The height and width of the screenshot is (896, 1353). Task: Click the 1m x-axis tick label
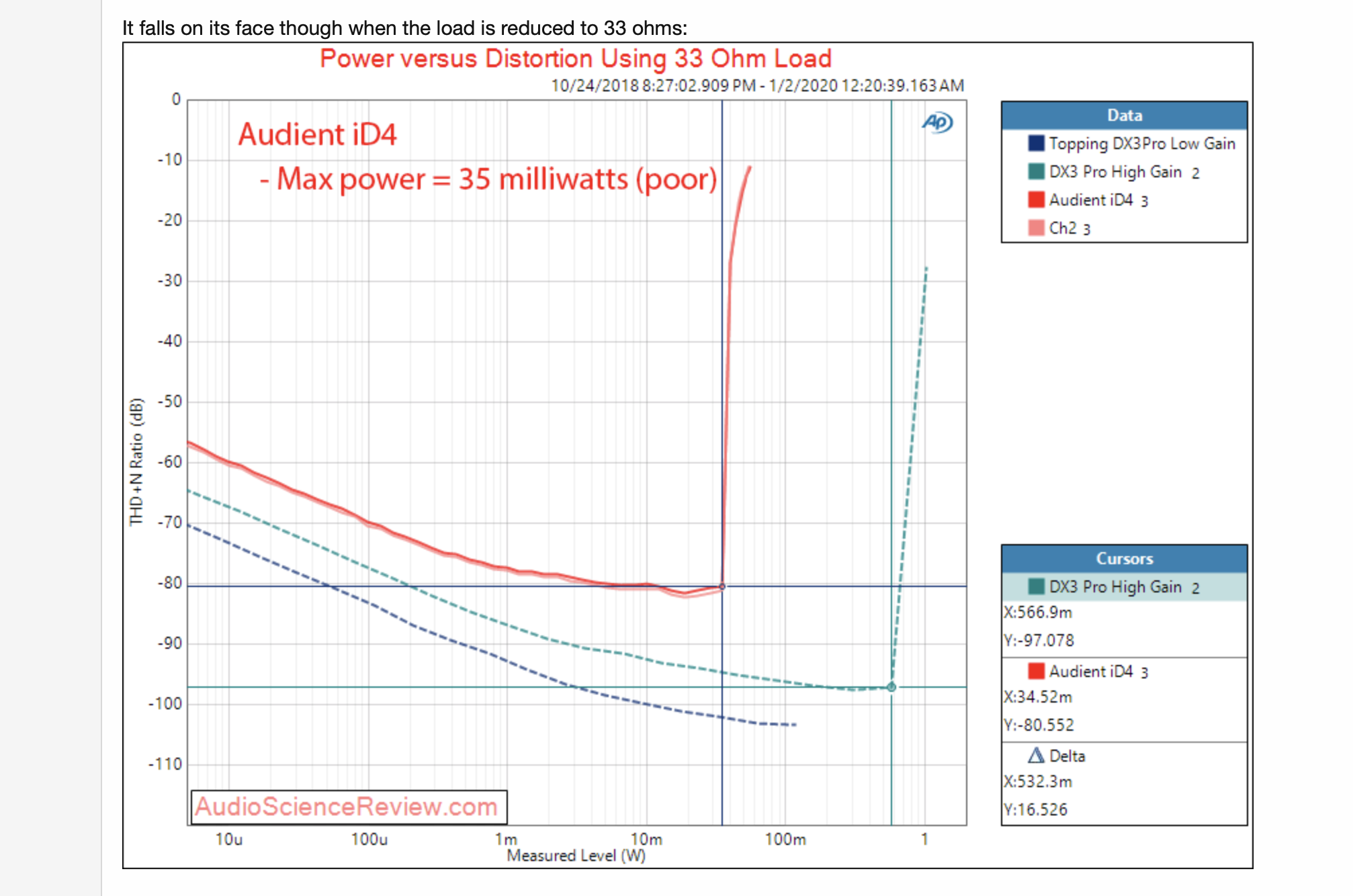point(507,840)
